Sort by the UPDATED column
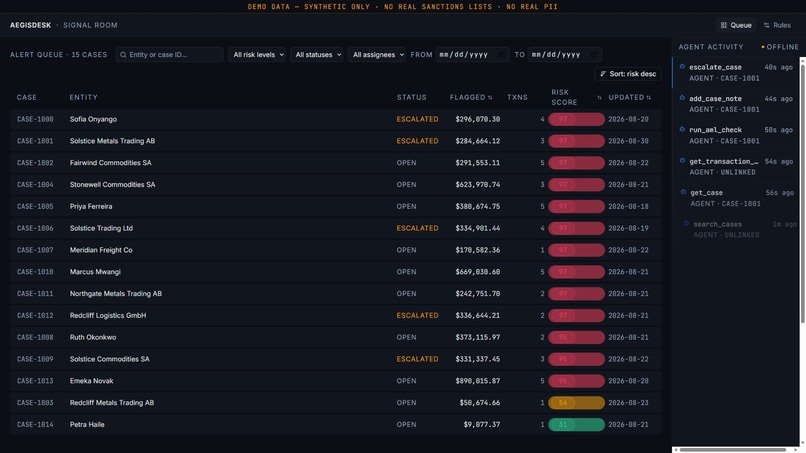 630,97
